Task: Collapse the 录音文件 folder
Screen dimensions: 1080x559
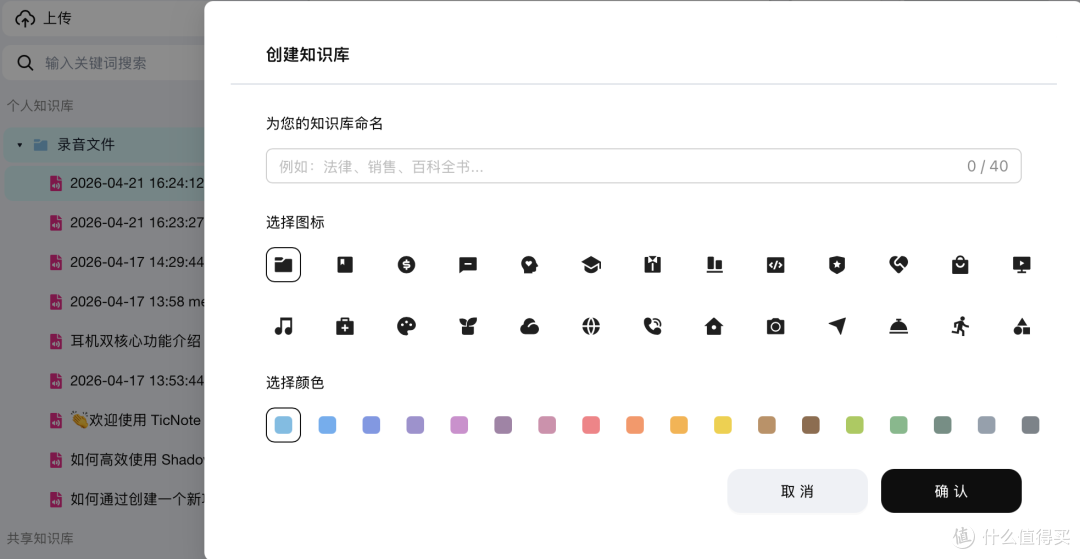Action: [x=20, y=145]
